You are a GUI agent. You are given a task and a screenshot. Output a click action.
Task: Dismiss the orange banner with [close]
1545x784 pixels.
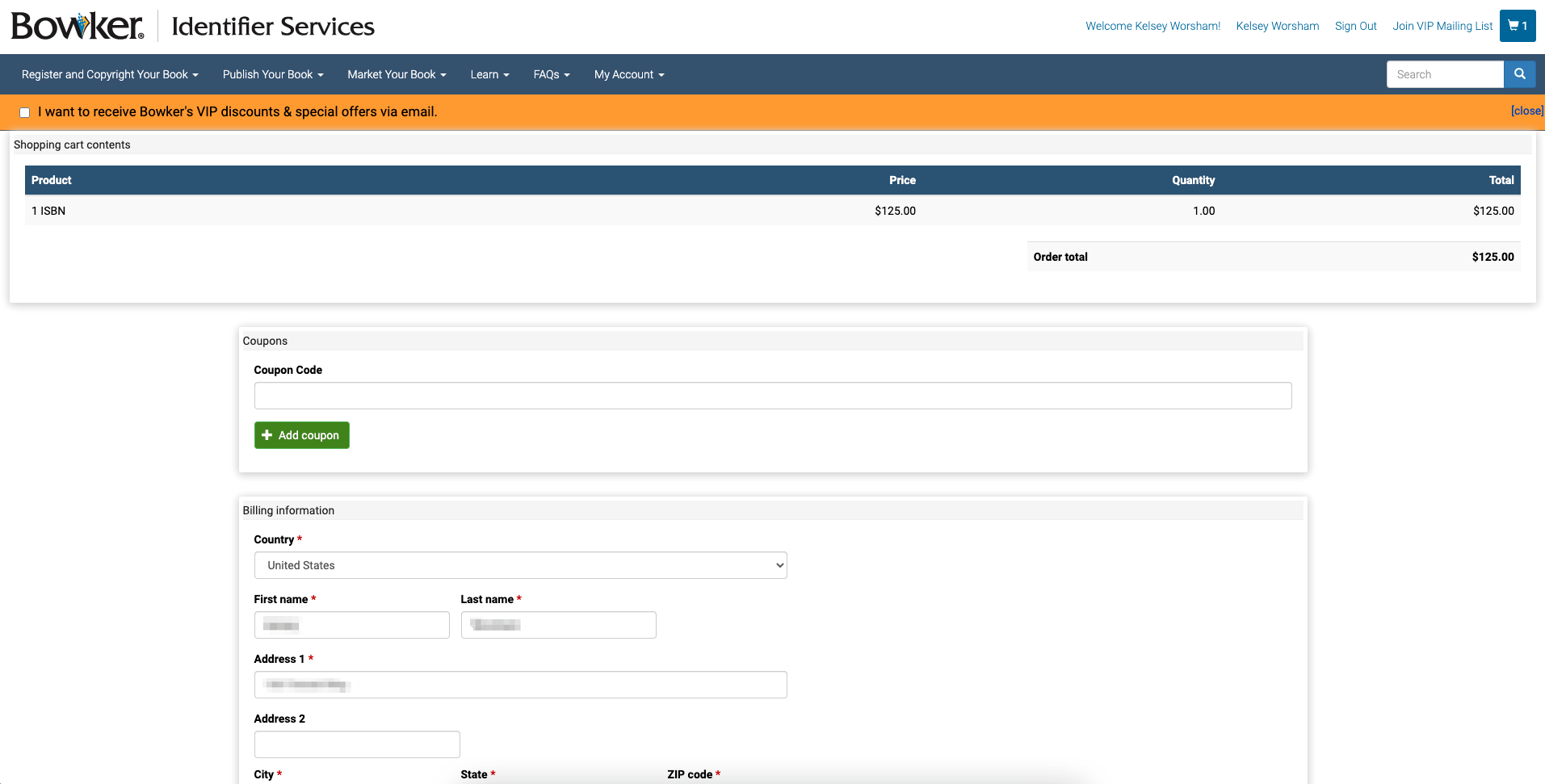[1527, 111]
